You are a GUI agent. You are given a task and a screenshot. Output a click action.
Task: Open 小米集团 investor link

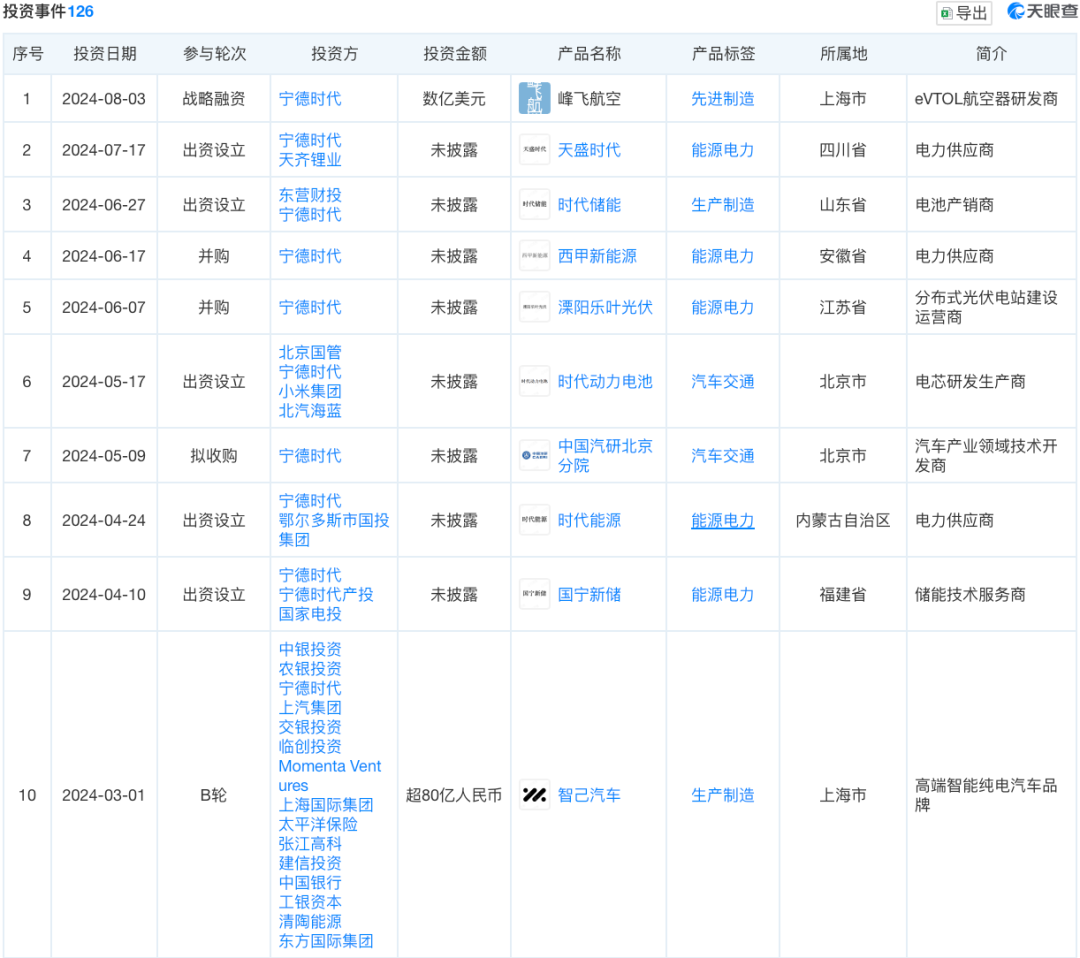[x=310, y=391]
